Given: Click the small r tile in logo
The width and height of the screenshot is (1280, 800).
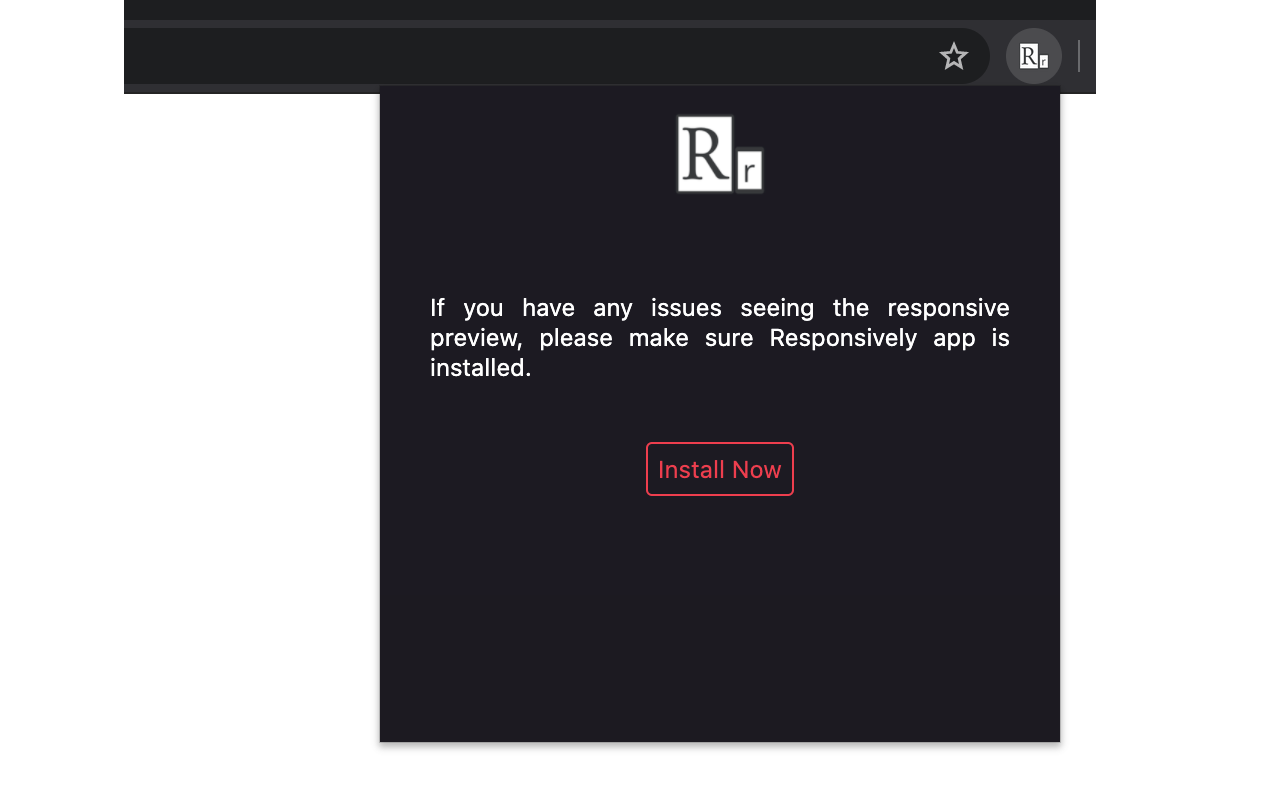Looking at the screenshot, I should (750, 170).
